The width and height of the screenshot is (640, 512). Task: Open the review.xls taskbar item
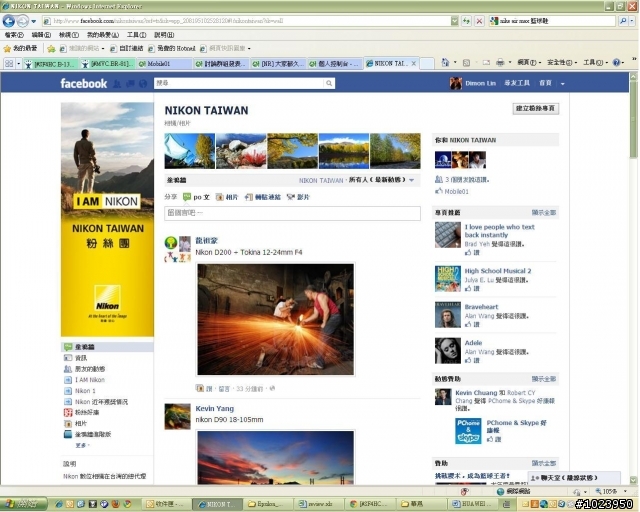(317, 504)
